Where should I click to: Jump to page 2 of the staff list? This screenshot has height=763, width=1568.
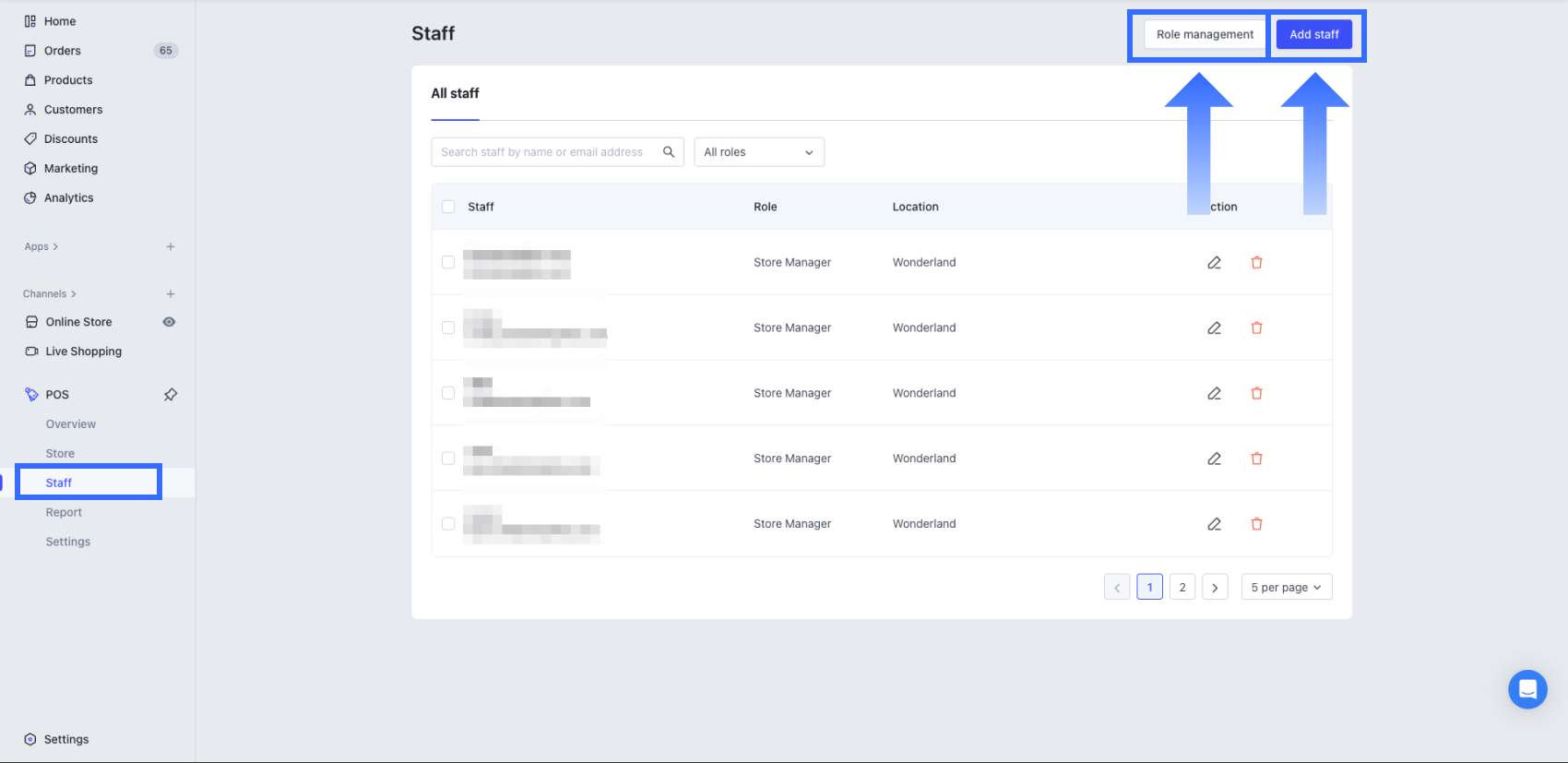point(1182,588)
